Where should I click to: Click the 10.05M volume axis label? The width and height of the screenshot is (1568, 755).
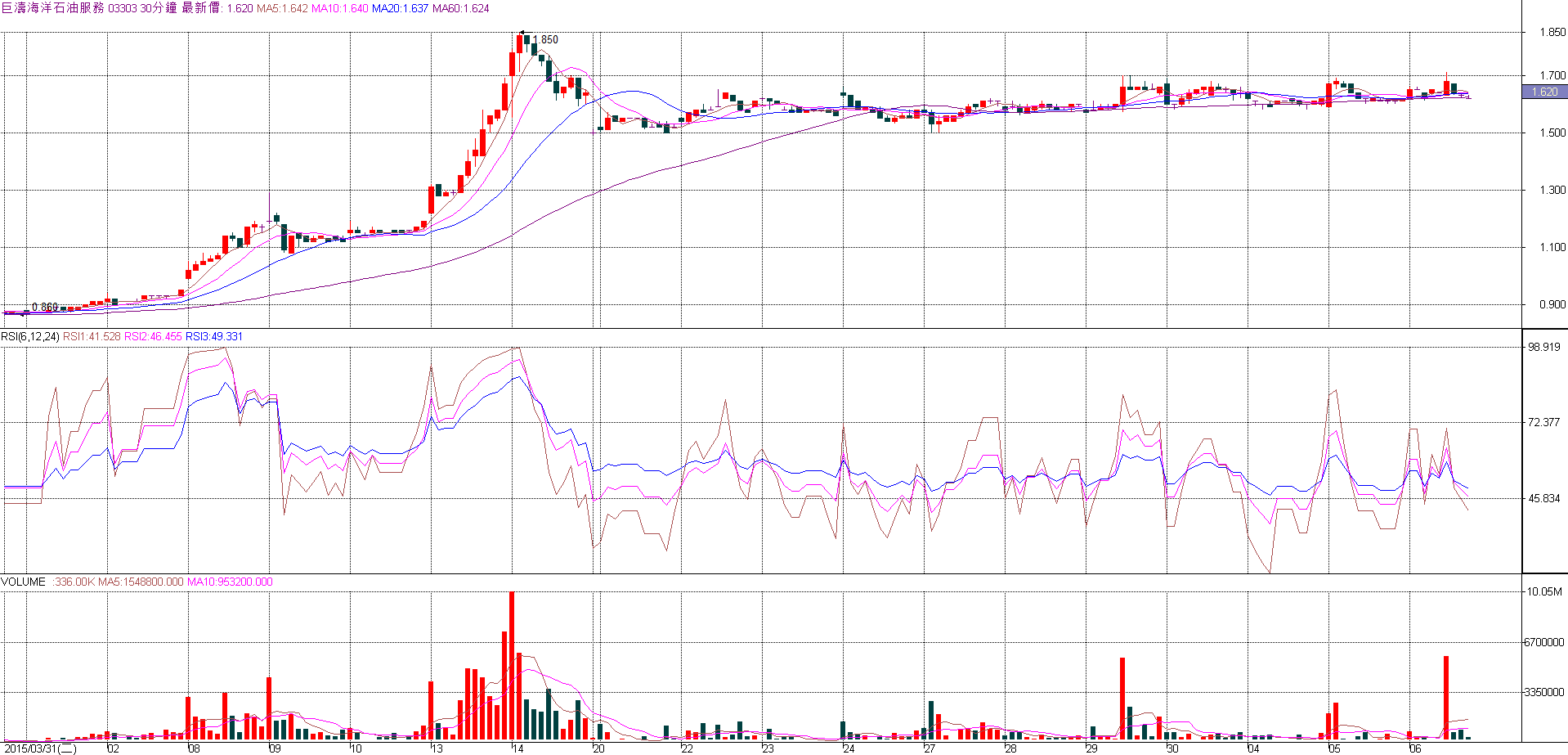1545,591
